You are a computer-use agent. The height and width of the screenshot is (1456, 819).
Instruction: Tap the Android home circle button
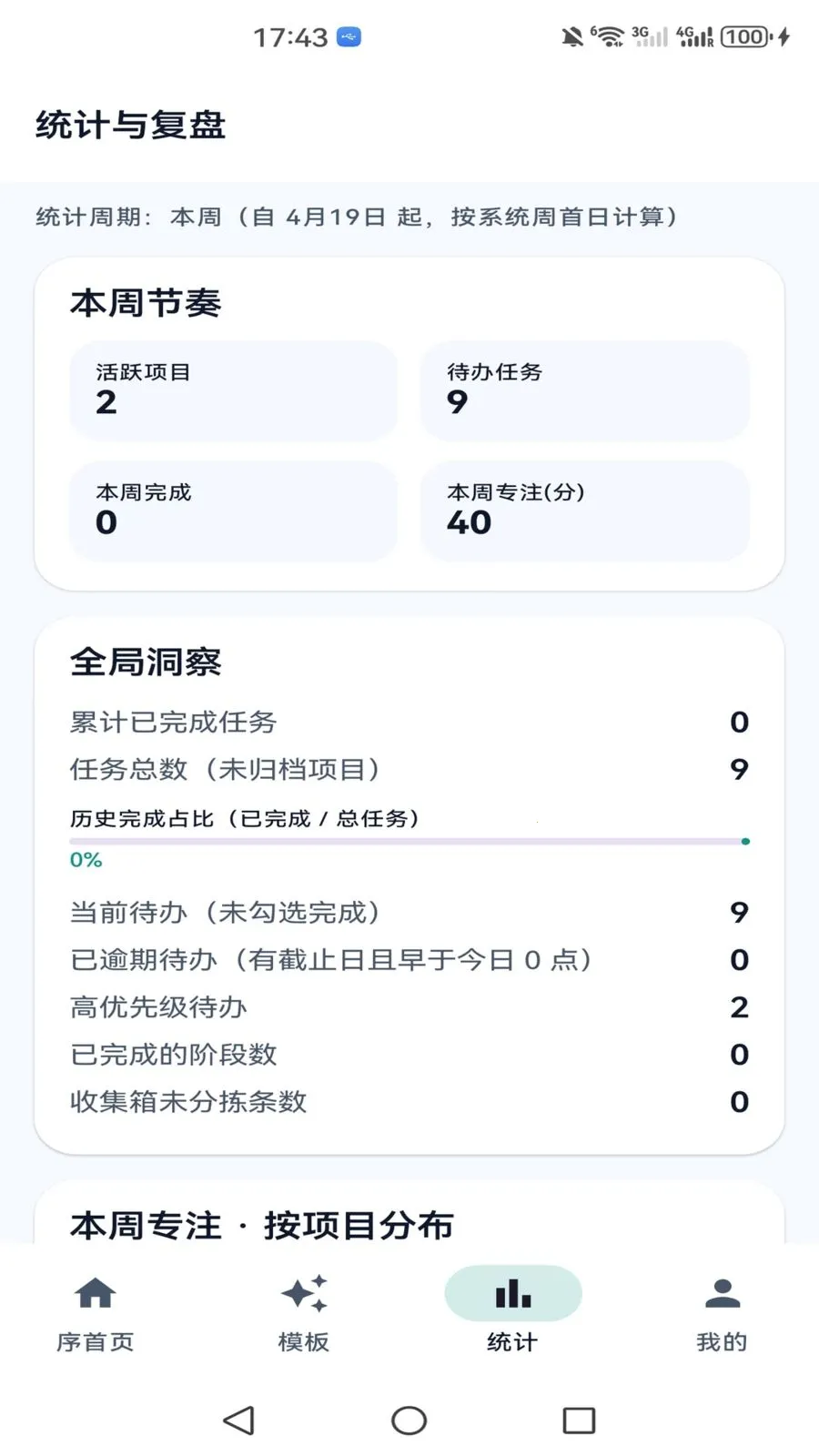coord(409,1421)
